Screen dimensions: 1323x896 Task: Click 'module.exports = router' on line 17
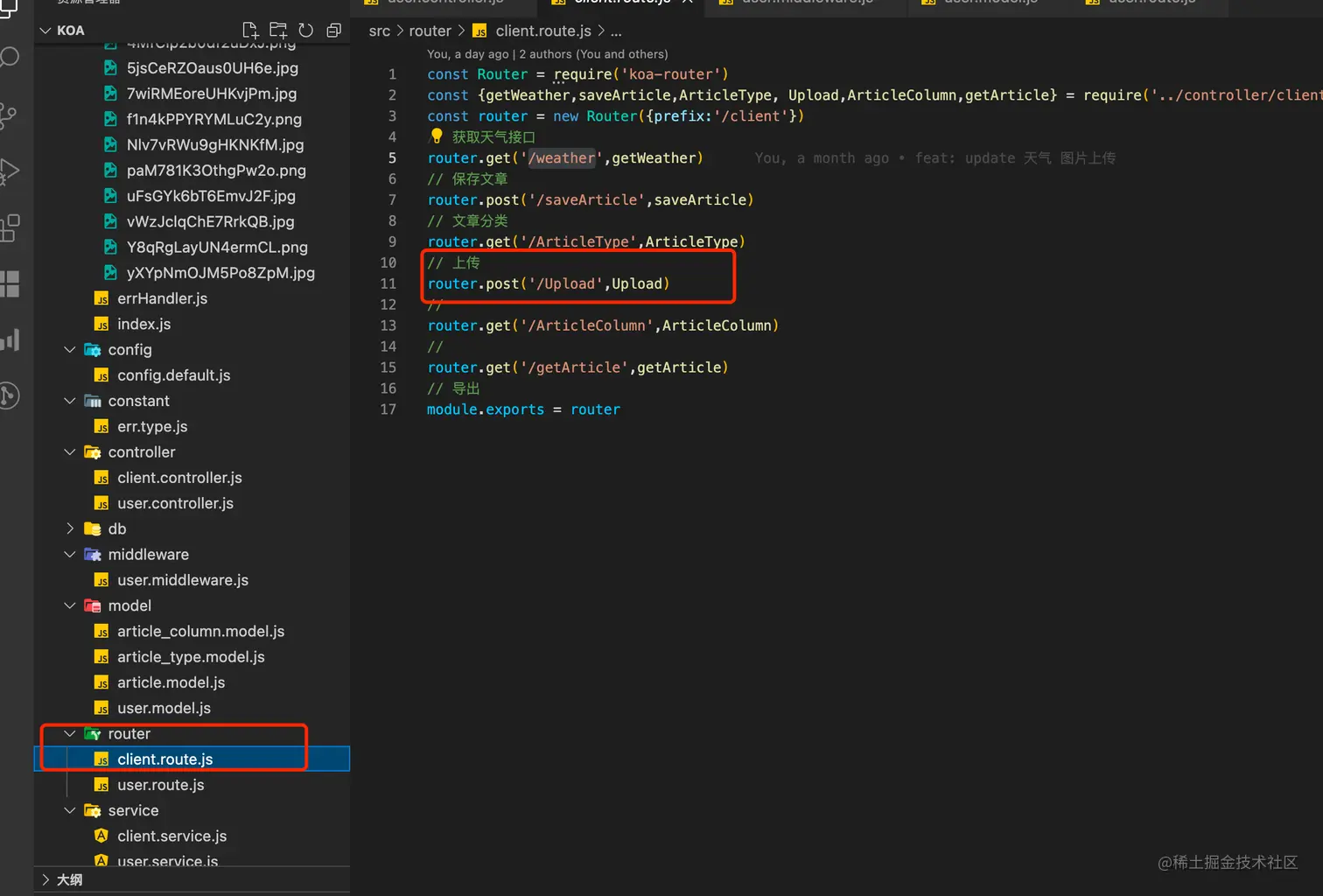coord(523,410)
